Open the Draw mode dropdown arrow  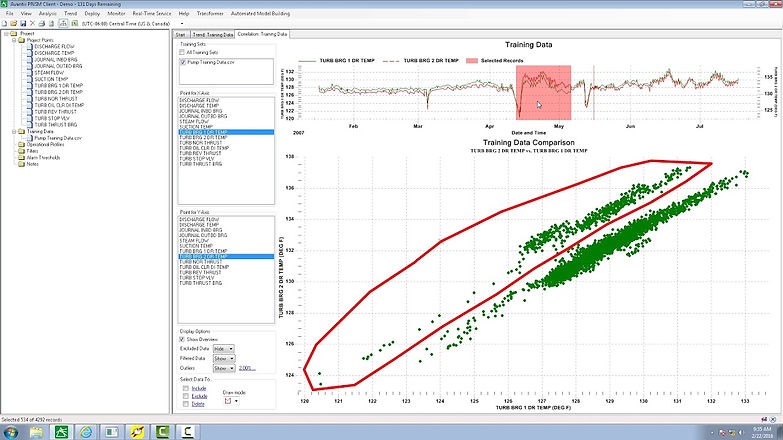point(236,401)
